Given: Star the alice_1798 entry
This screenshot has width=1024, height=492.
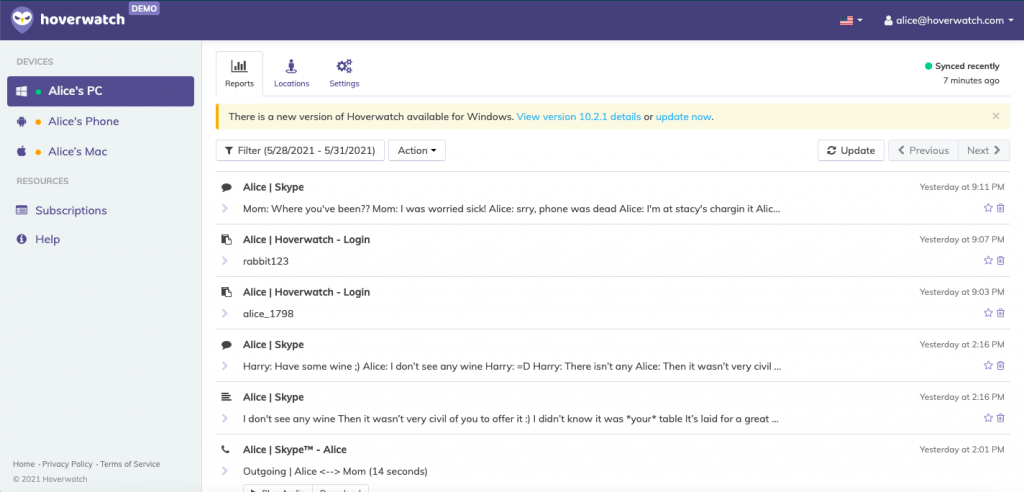Looking at the screenshot, I should 988,313.
